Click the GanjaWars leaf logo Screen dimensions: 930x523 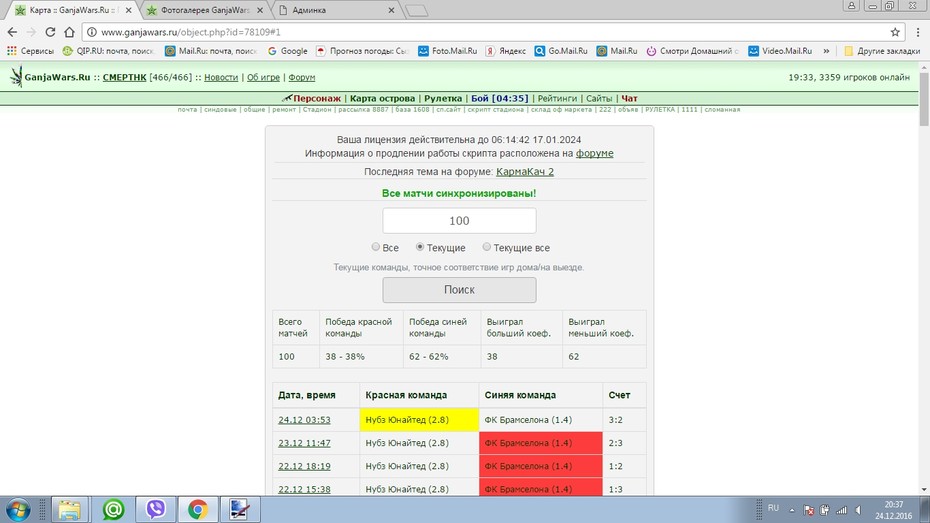coord(16,76)
